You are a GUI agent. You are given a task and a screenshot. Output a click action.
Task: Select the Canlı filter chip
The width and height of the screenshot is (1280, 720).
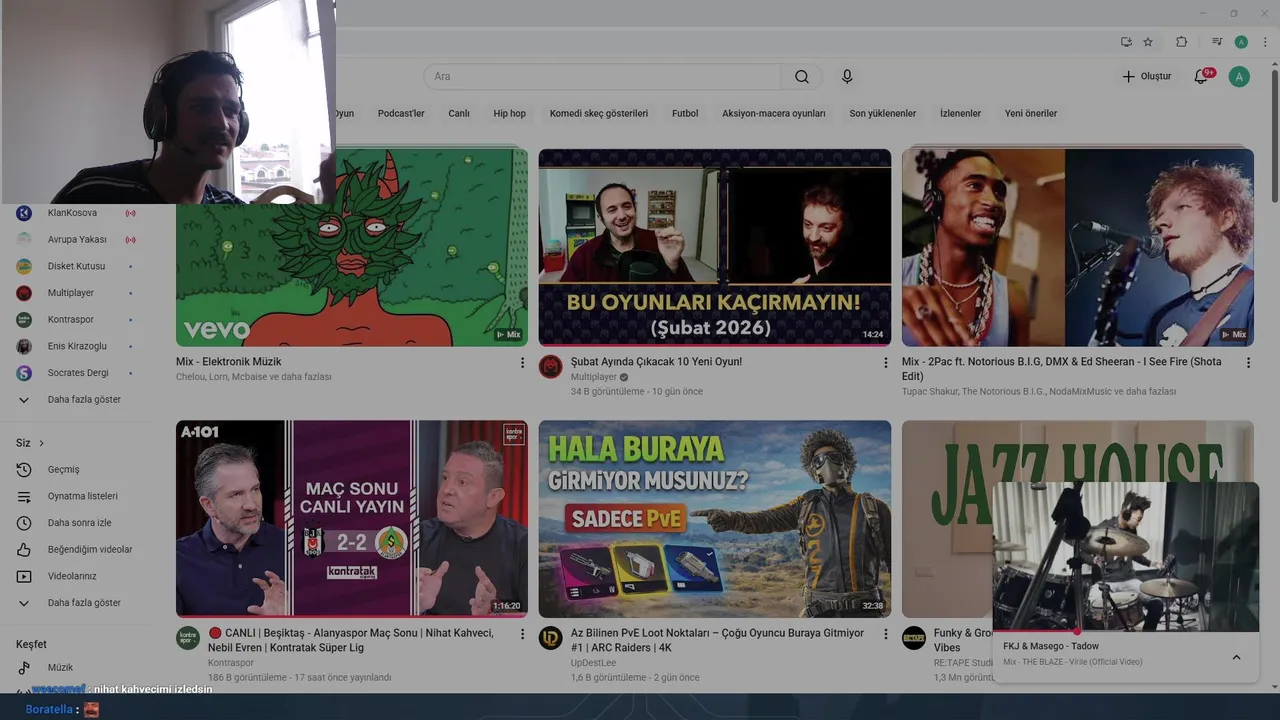pos(459,113)
